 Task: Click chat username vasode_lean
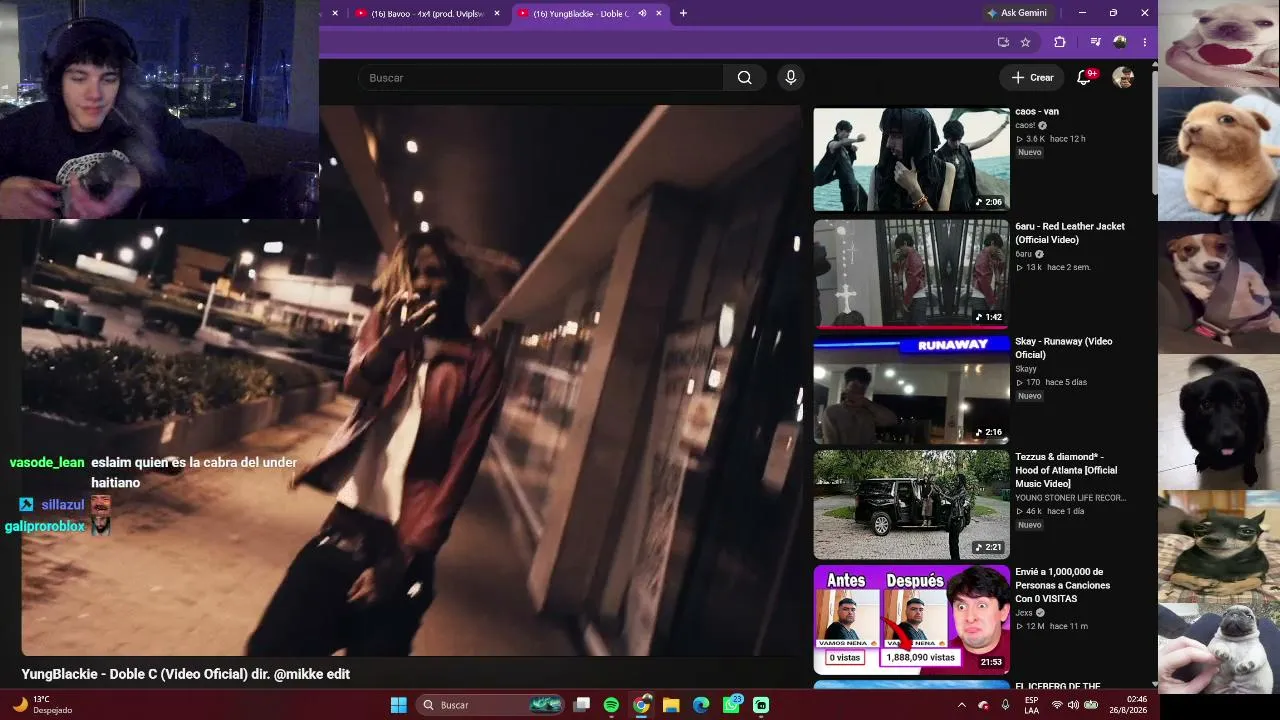coord(47,463)
